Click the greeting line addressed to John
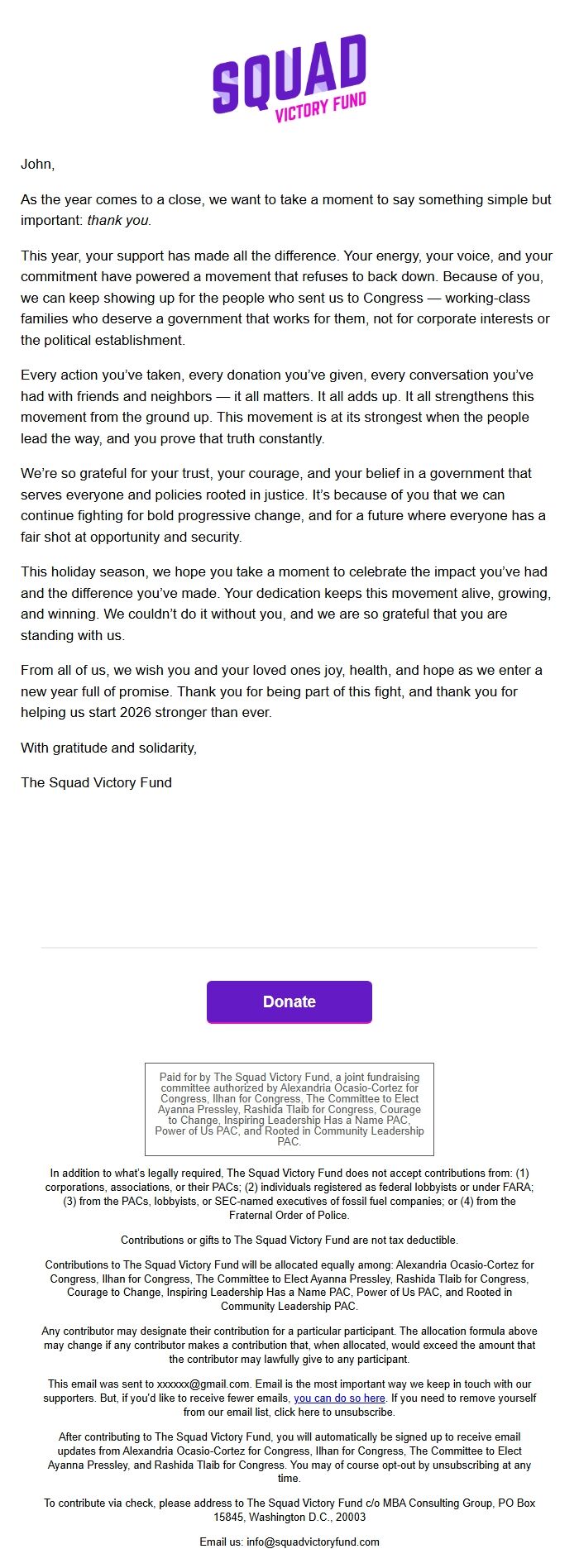579x1568 pixels. tap(37, 165)
